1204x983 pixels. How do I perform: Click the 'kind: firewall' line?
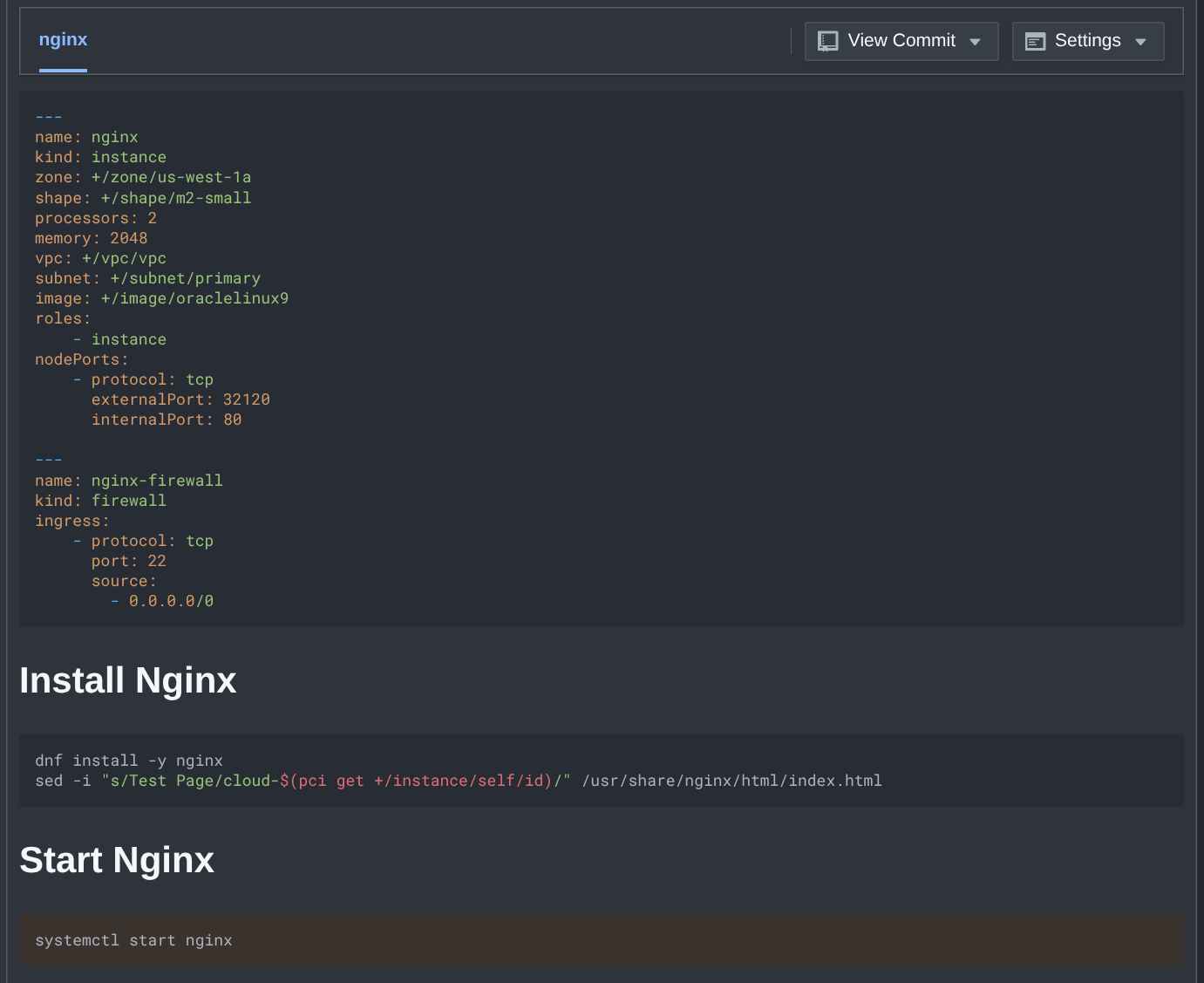100,501
